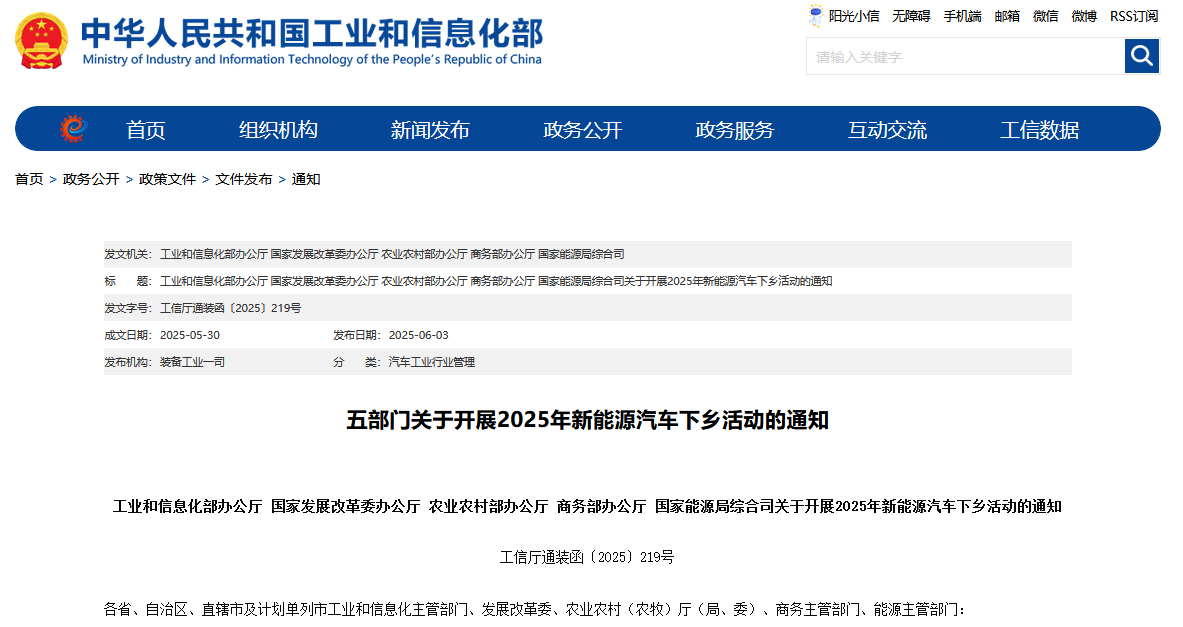This screenshot has width=1183, height=627.
Task: Open the 组织机构 navigation menu
Action: click(278, 130)
